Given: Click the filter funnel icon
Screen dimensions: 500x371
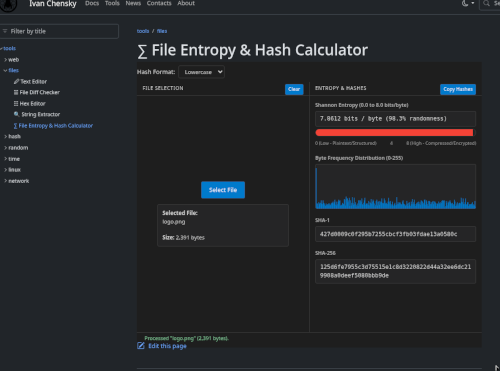Looking at the screenshot, I should click(5, 31).
